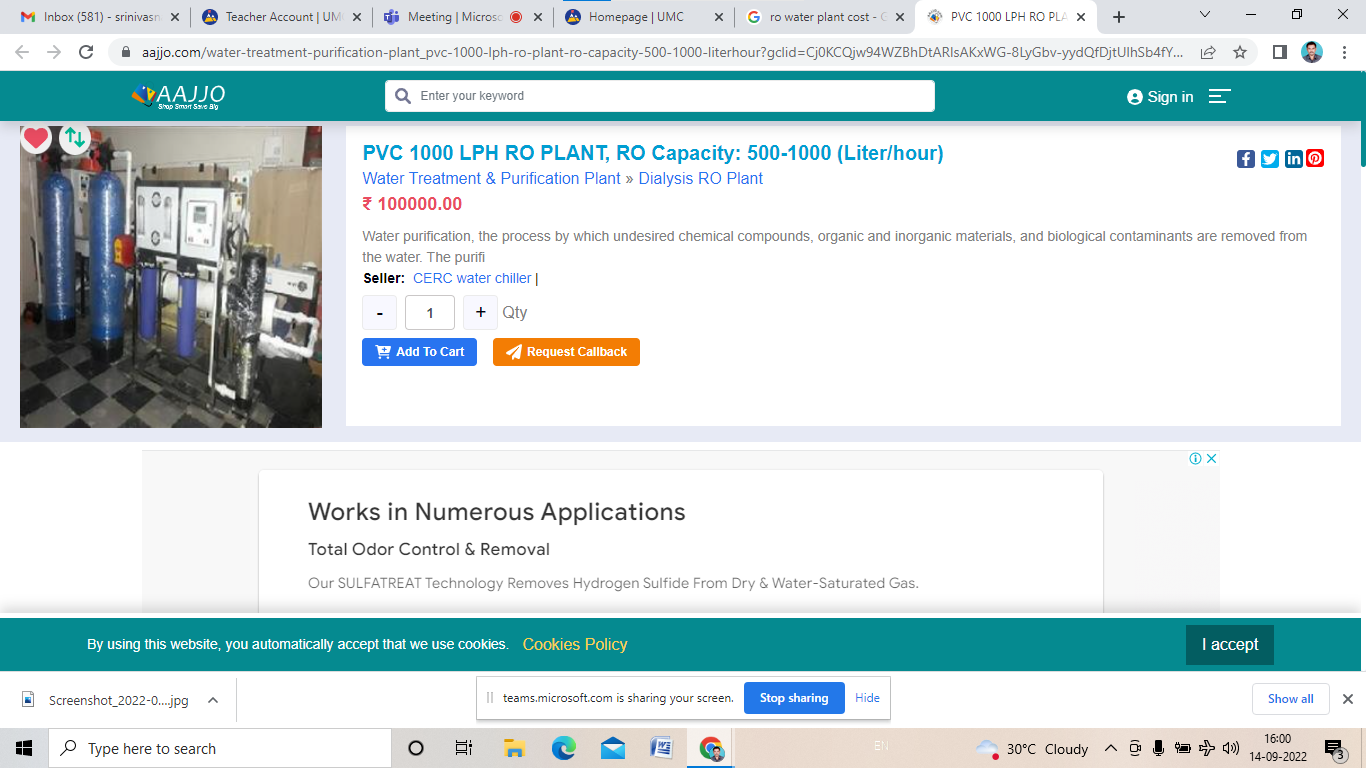Open Mail app from taskbar
This screenshot has width=1366, height=768.
point(613,748)
